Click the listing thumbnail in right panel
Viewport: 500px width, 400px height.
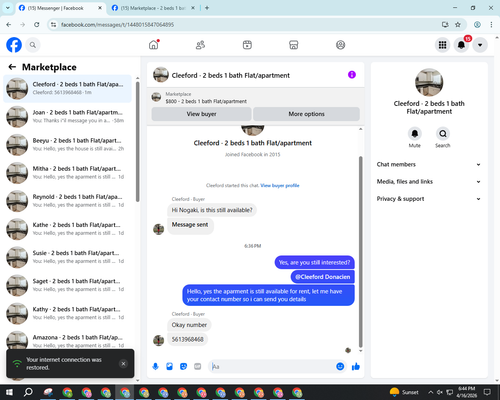click(429, 82)
